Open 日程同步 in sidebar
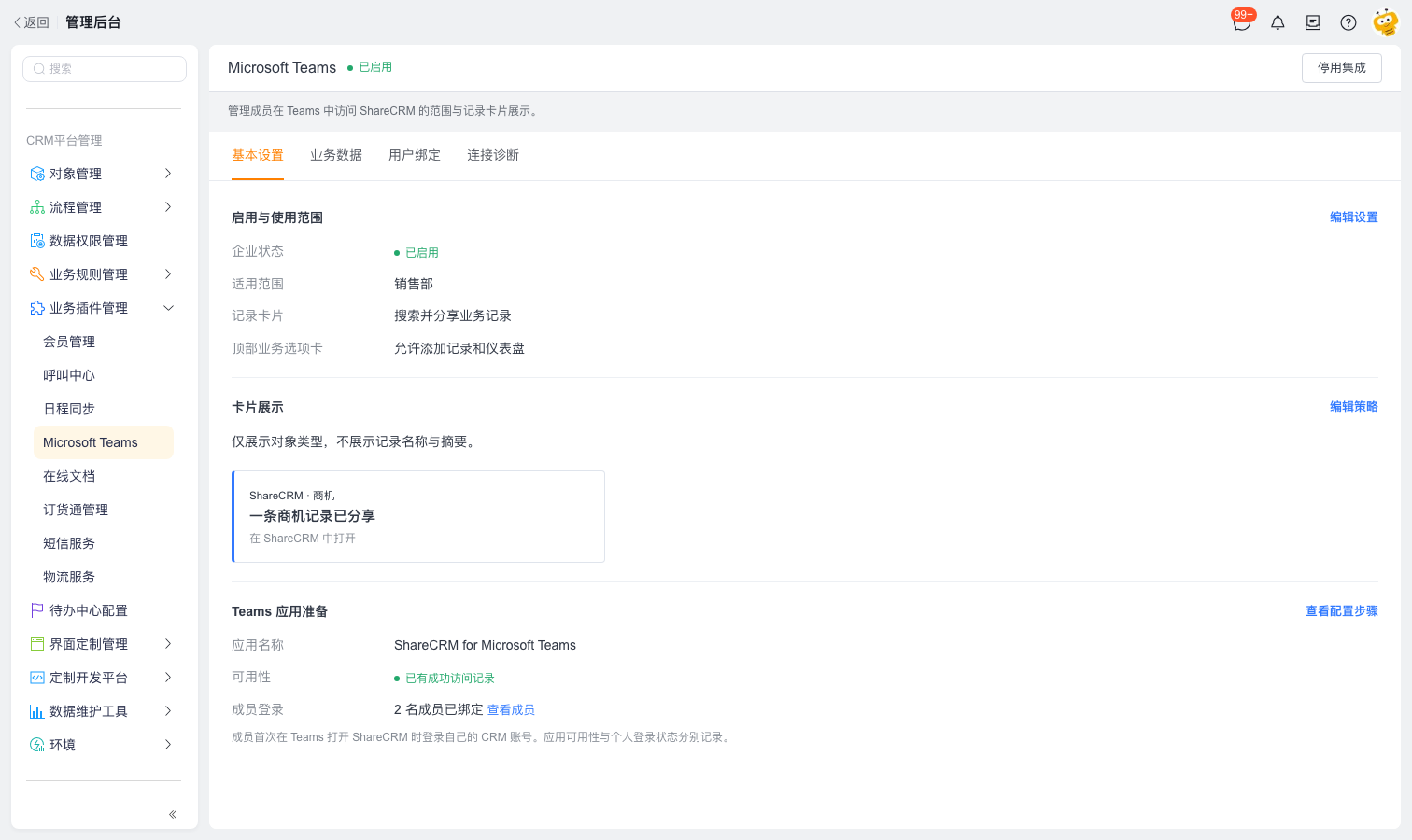1412x840 pixels. pos(104,409)
